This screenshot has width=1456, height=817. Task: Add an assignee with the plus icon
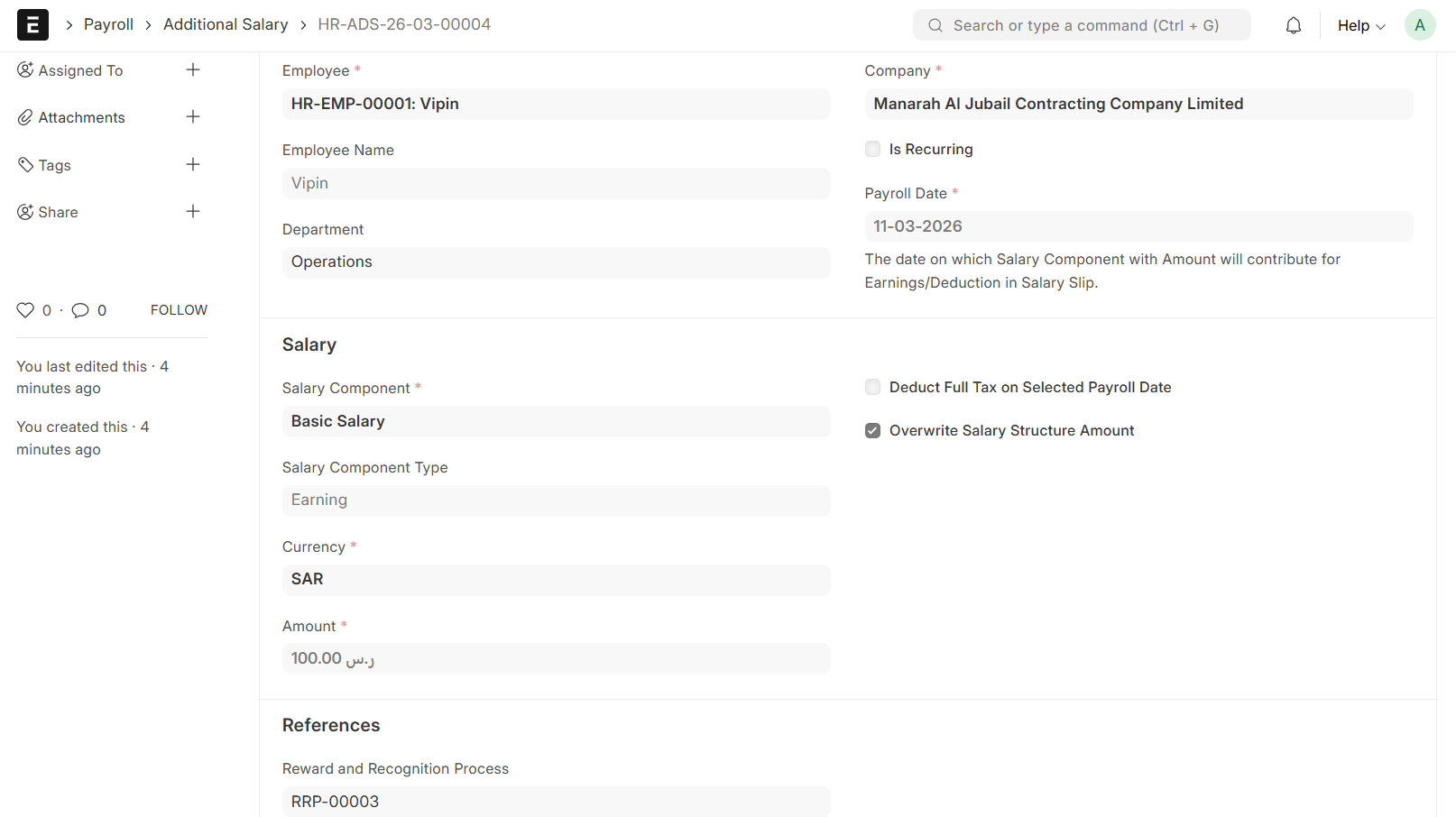click(x=193, y=70)
